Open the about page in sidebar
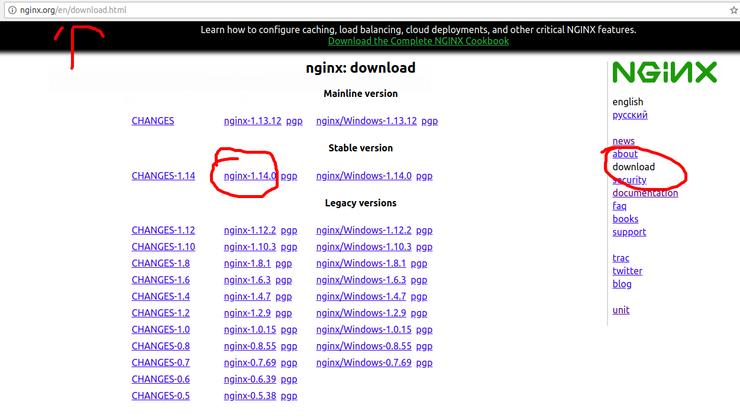740x418 pixels. tap(625, 154)
